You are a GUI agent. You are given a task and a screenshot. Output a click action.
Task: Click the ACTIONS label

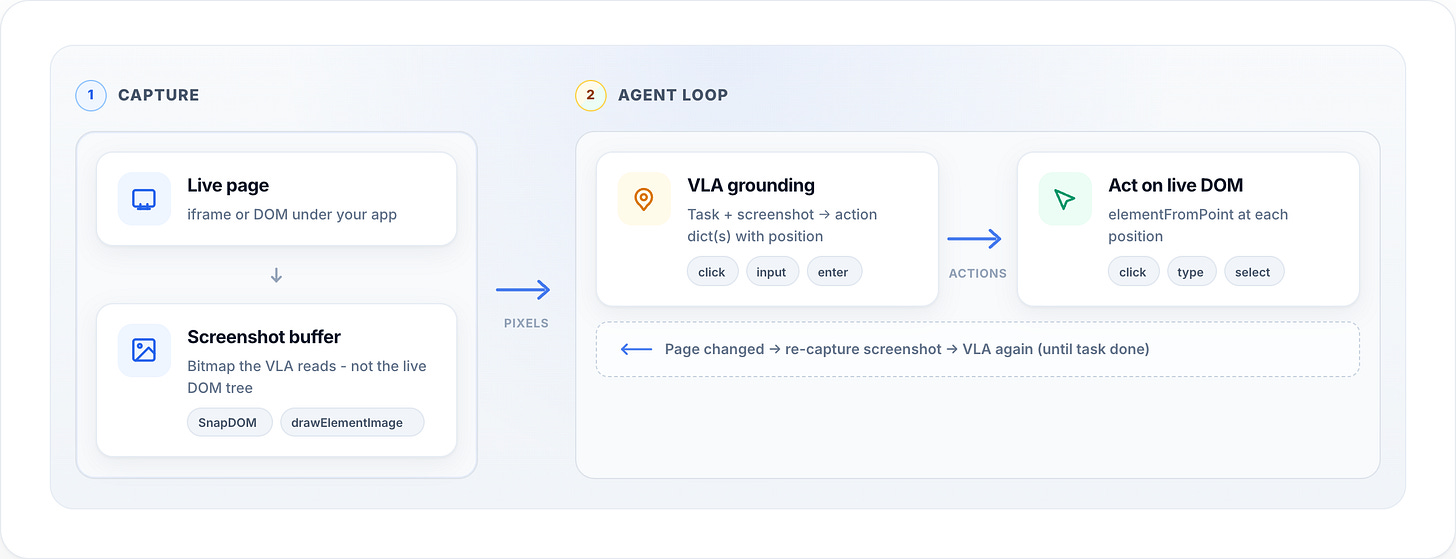[978, 273]
